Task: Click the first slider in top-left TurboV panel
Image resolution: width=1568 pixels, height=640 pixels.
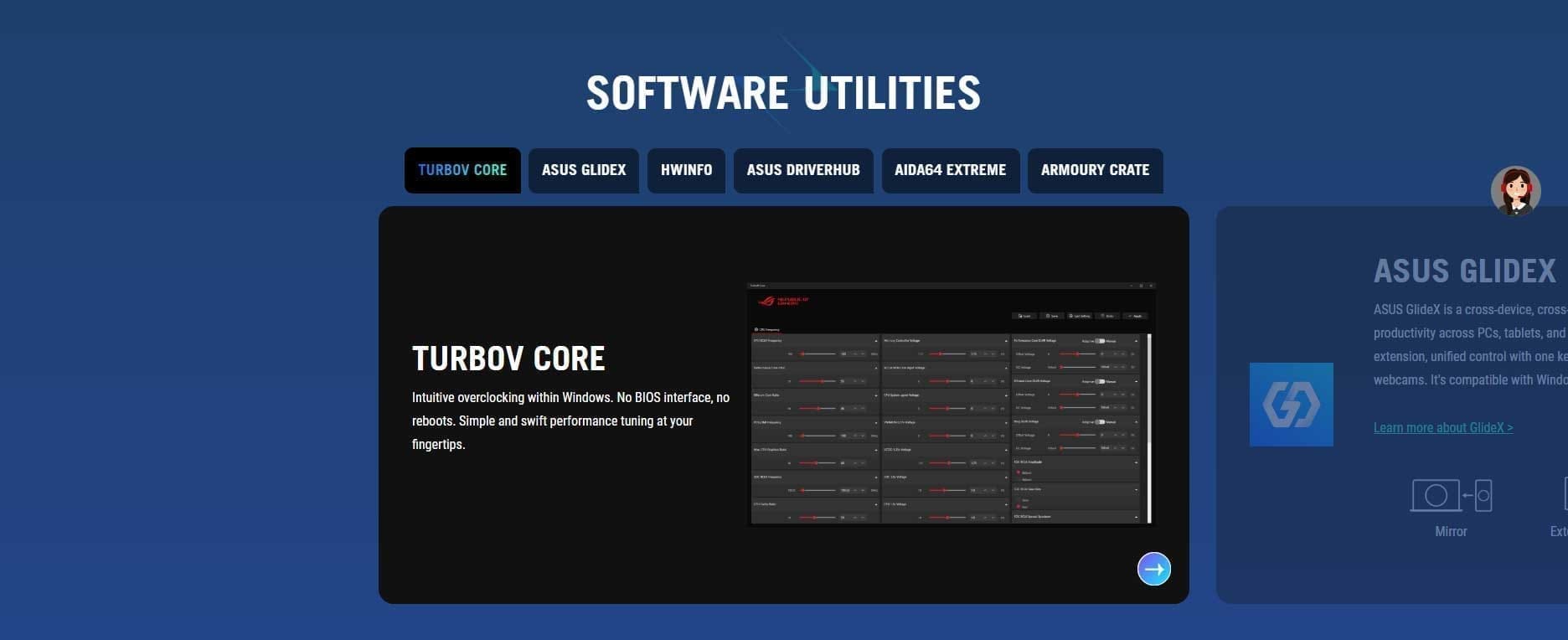Action: pos(817,354)
